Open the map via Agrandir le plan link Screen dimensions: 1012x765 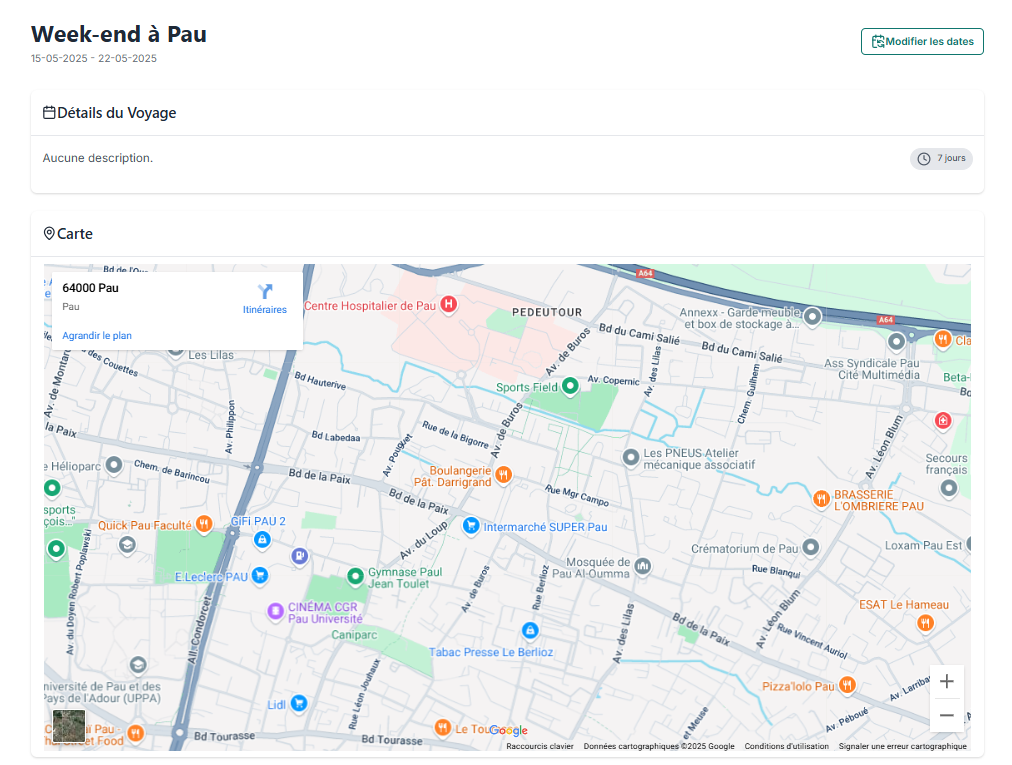click(x=96, y=335)
